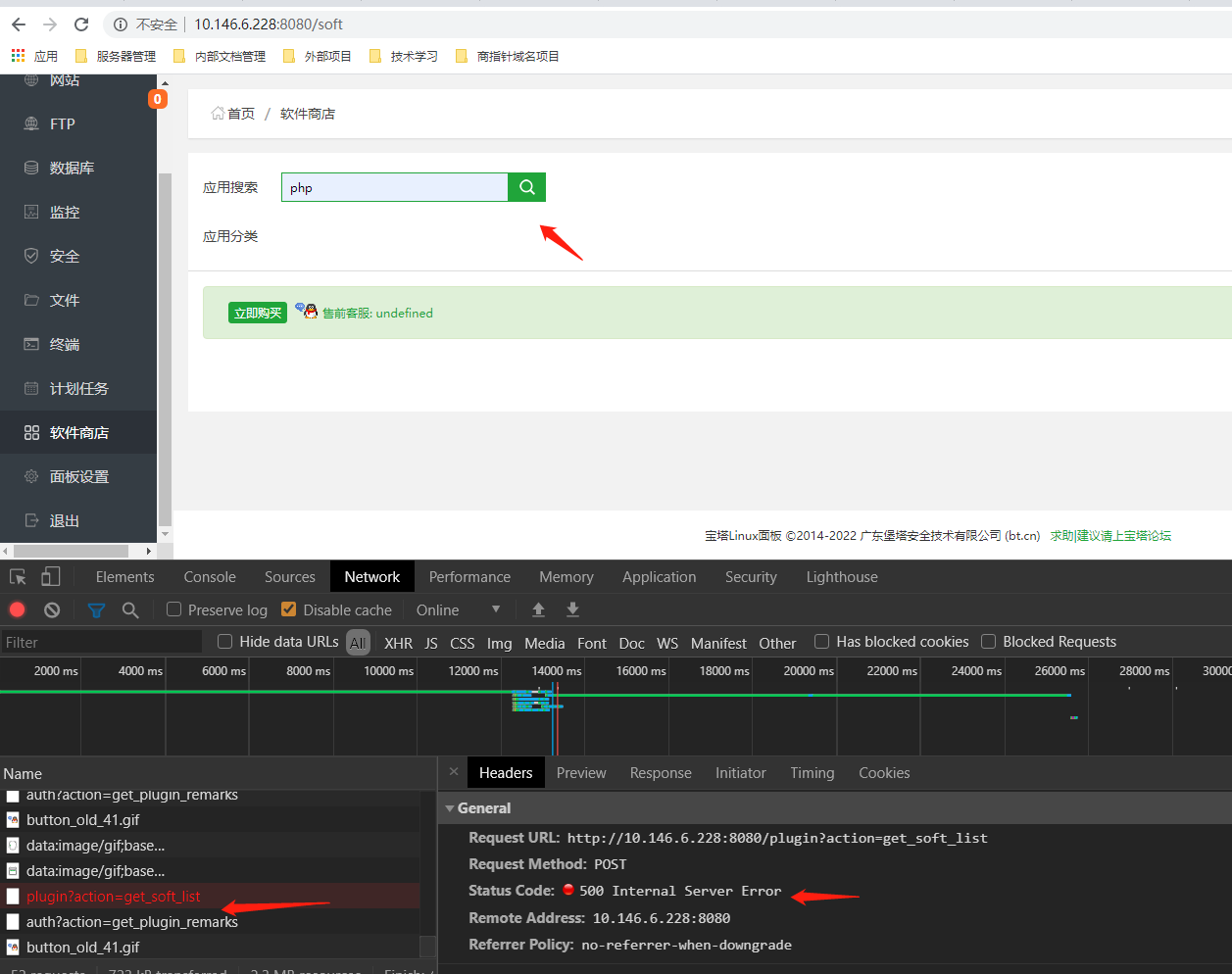Click the QQ penguin customer service icon

[x=307, y=311]
